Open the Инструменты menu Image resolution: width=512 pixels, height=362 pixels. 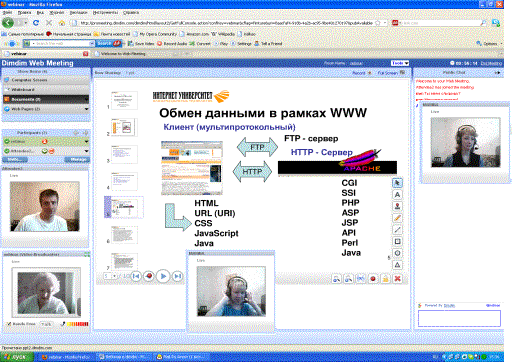[x=105, y=12]
